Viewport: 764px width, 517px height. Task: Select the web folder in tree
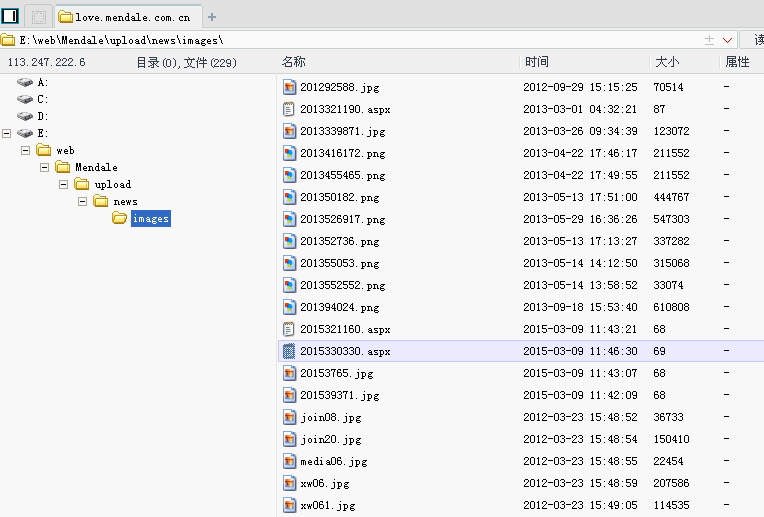65,150
